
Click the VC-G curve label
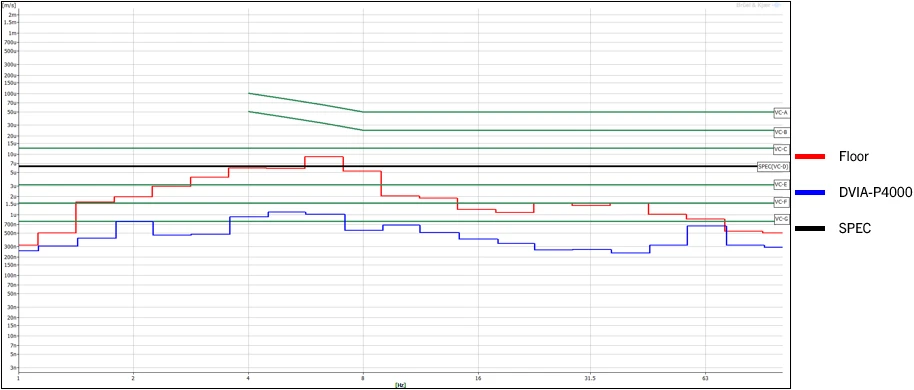781,219
